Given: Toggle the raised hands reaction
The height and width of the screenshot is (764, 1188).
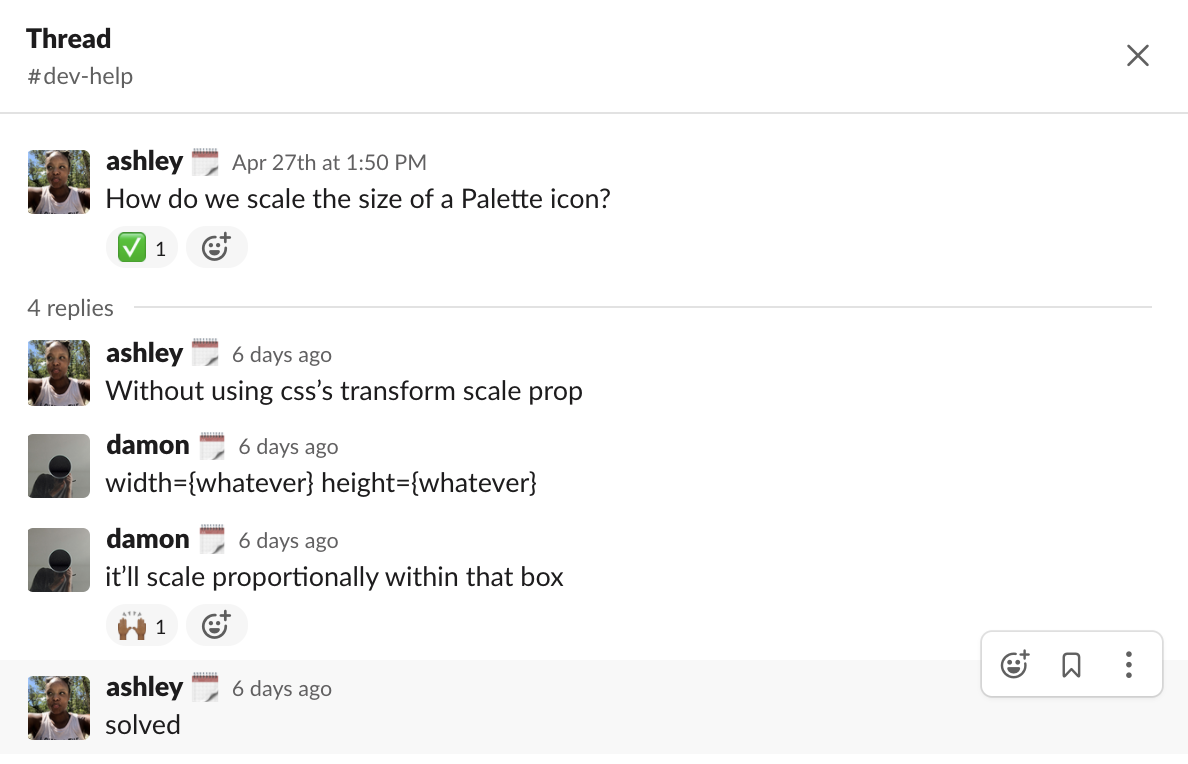Looking at the screenshot, I should [x=142, y=626].
